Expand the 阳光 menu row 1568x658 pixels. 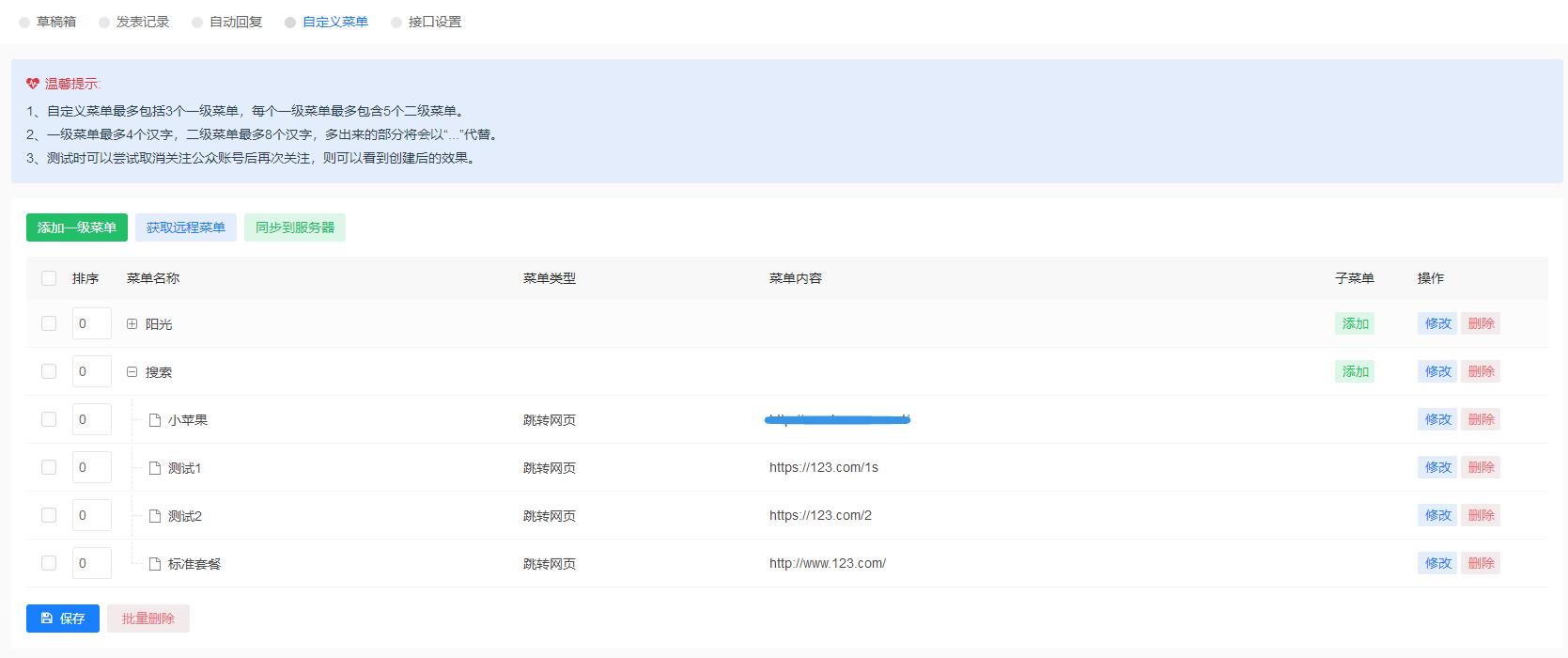(x=132, y=324)
